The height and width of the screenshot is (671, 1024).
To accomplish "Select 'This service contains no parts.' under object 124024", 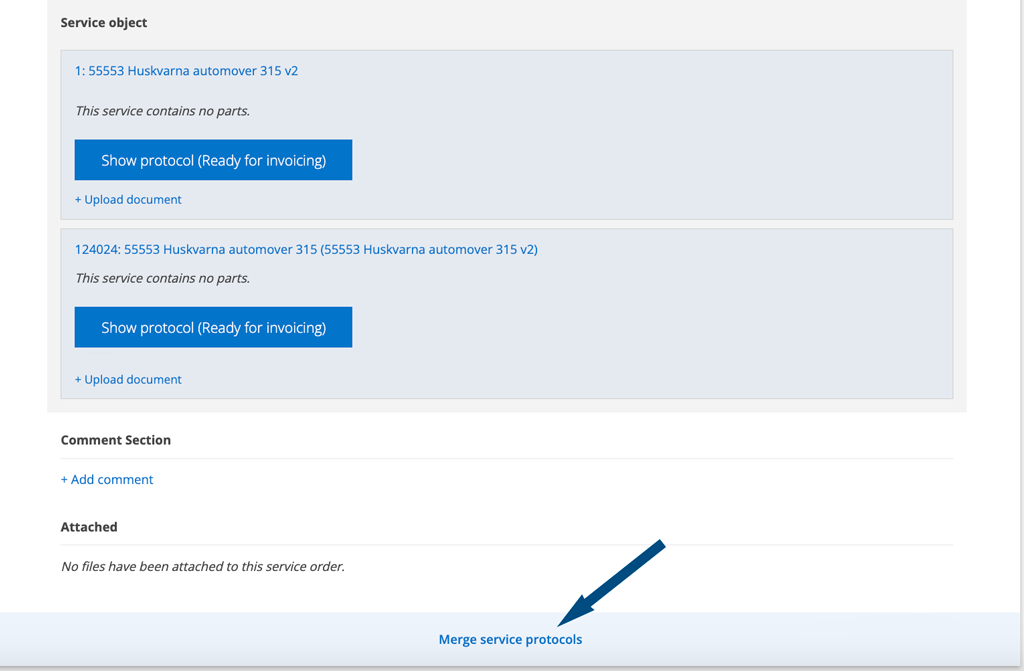I will [x=163, y=278].
